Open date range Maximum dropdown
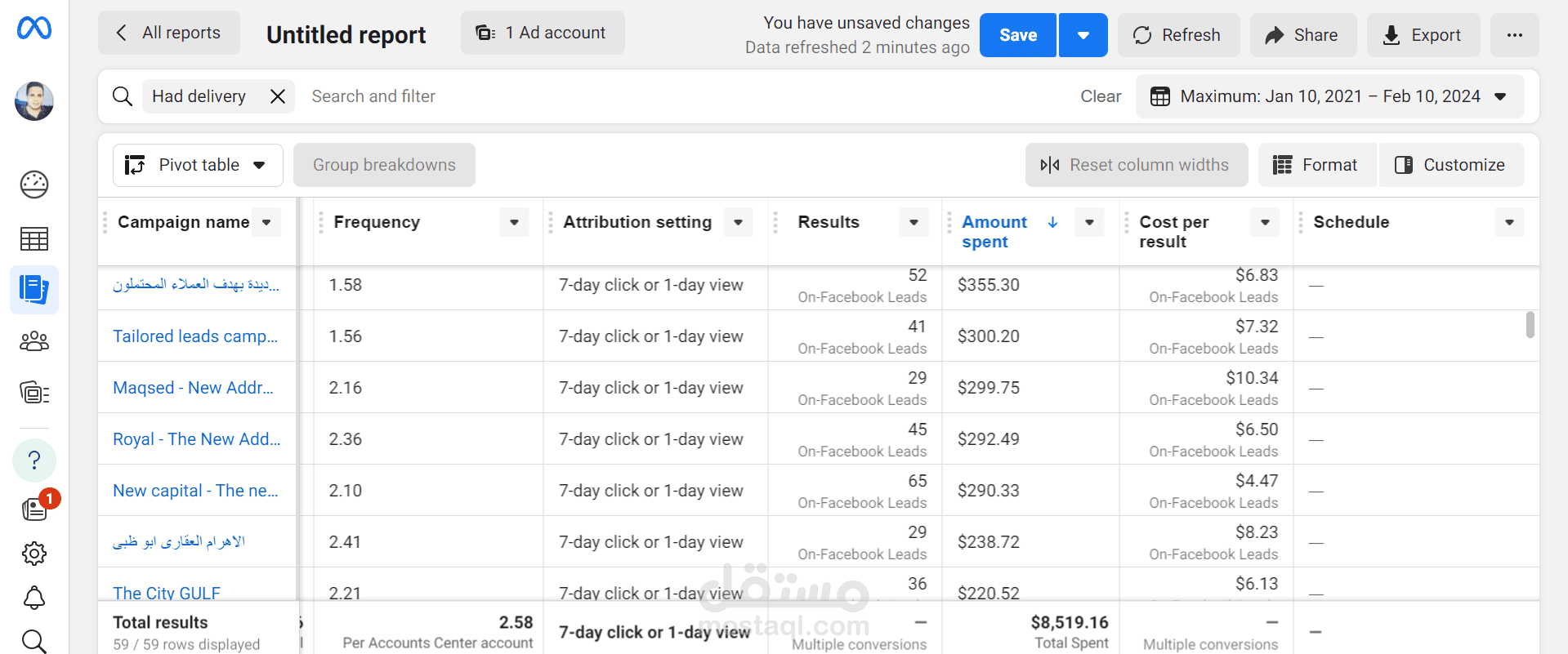1568x654 pixels. pyautogui.click(x=1329, y=96)
